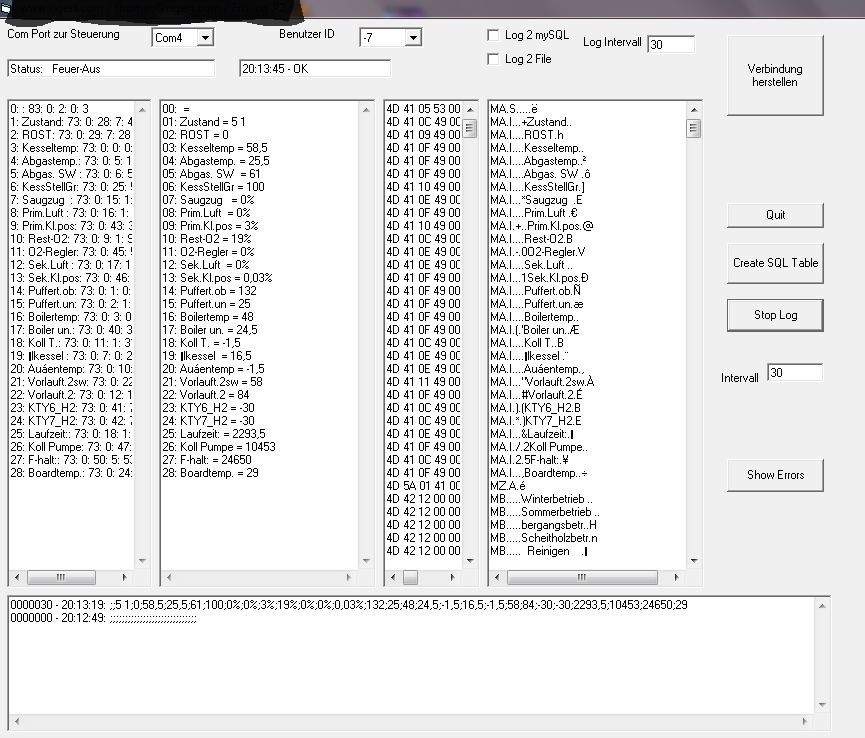Click the 20:13:45 - OK status field
The image size is (865, 738).
pyautogui.click(x=315, y=69)
